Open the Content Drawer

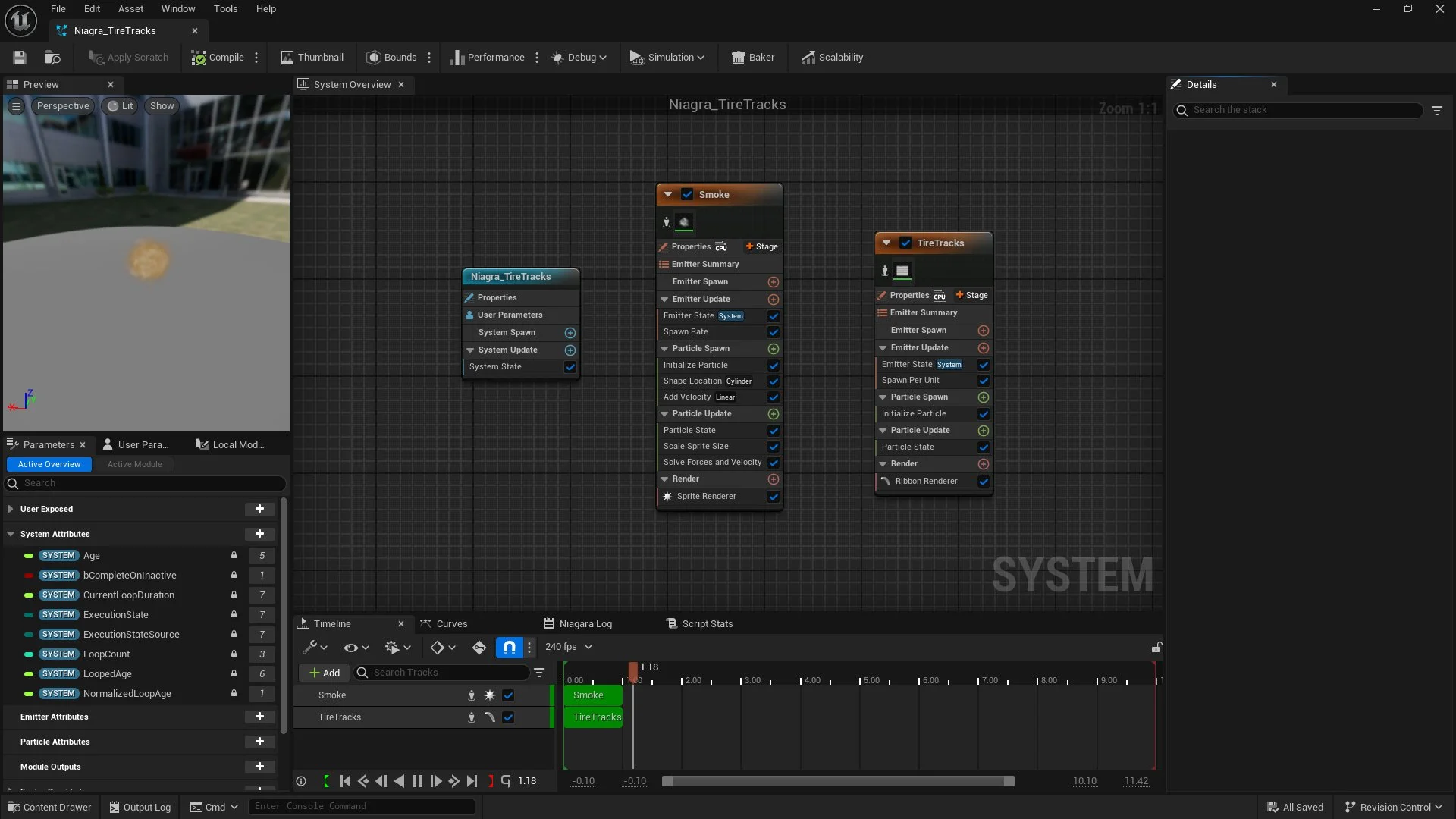(49, 807)
